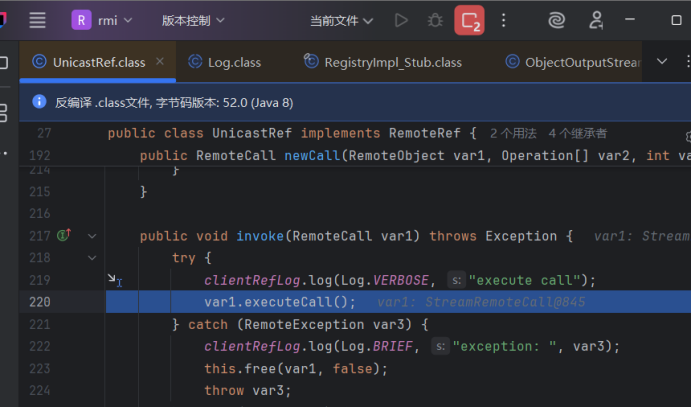Show the hidden editor tabs list

click(661, 62)
